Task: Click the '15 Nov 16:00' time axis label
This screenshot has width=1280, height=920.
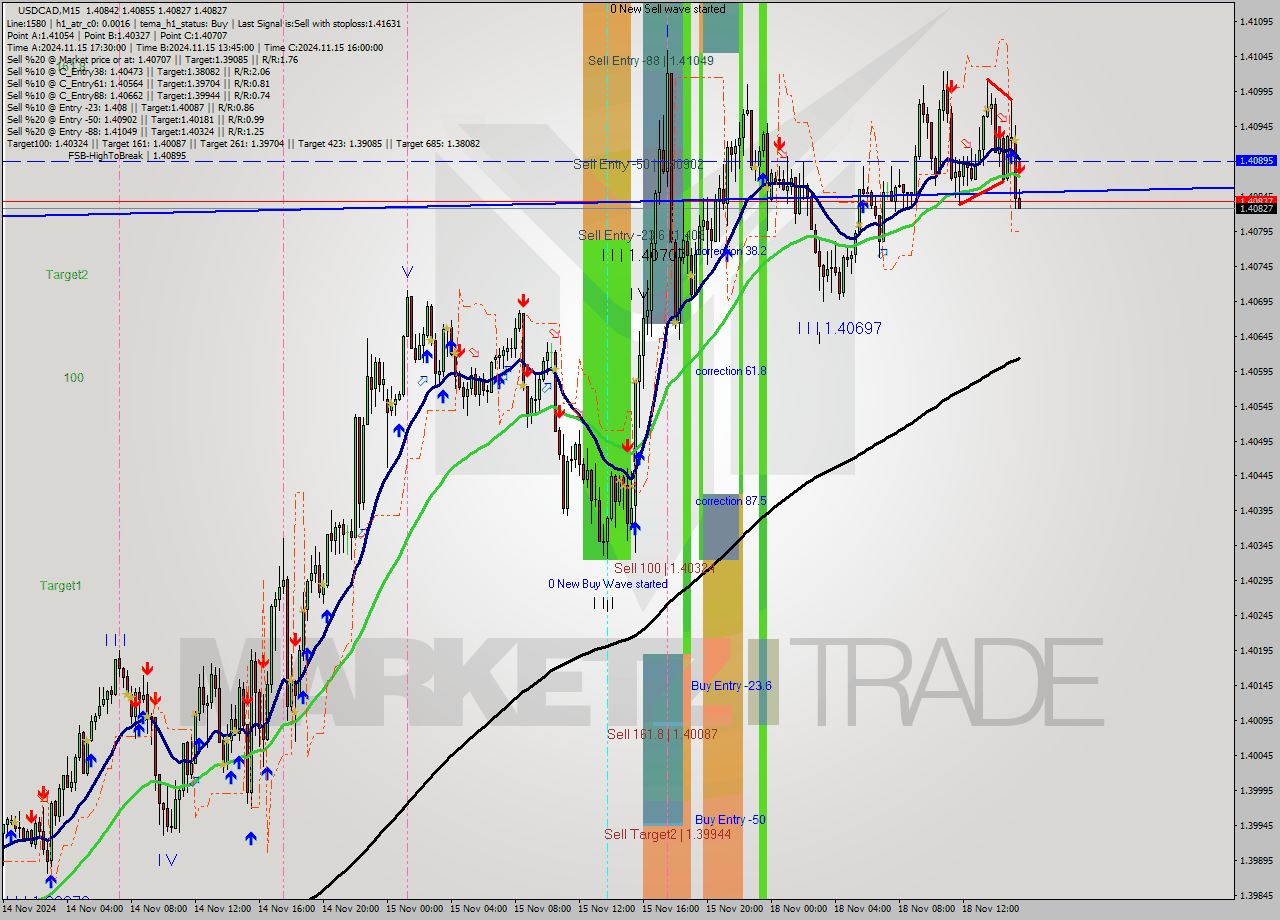Action: point(671,909)
